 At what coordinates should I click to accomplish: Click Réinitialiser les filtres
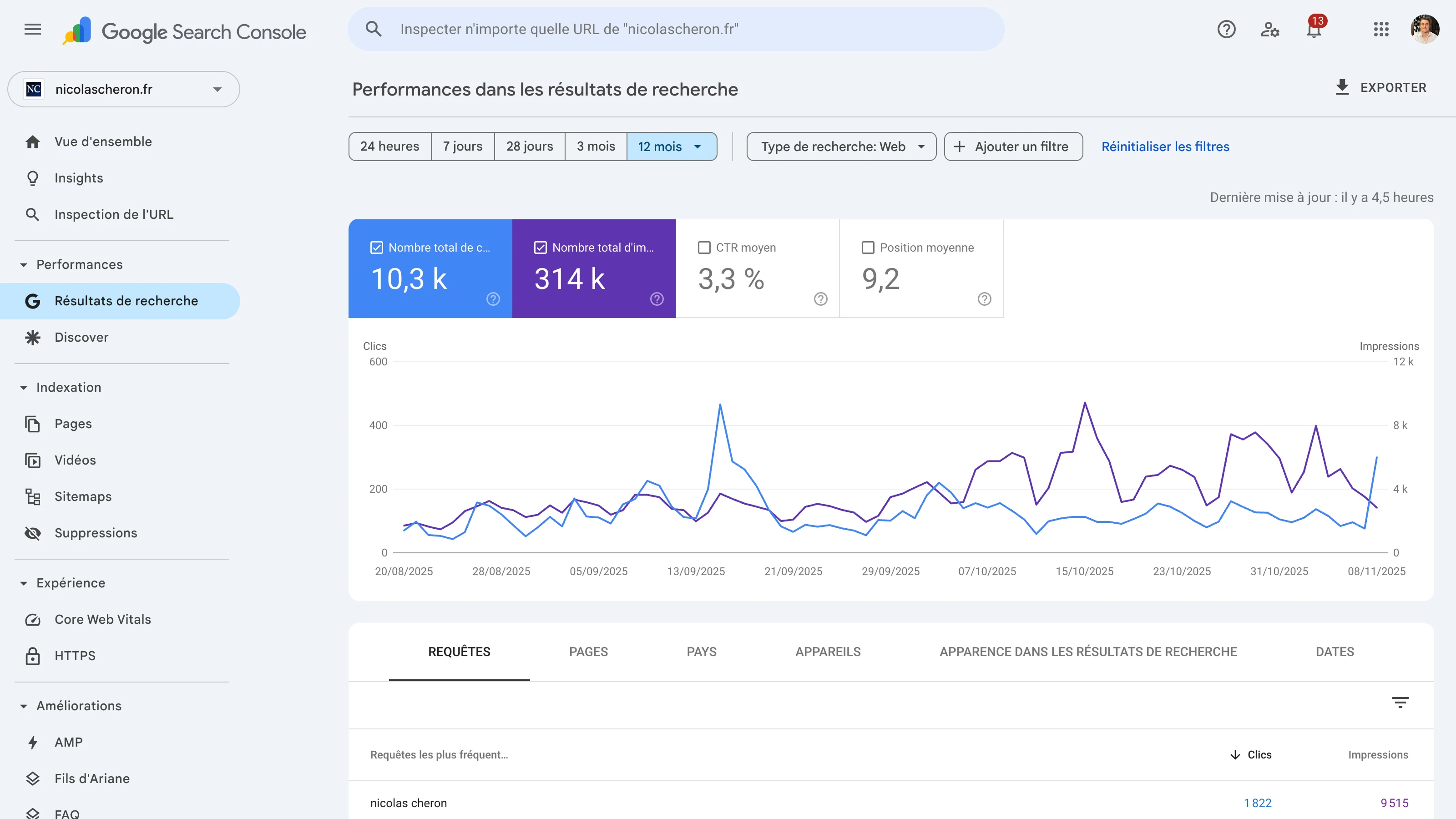[x=1164, y=147]
